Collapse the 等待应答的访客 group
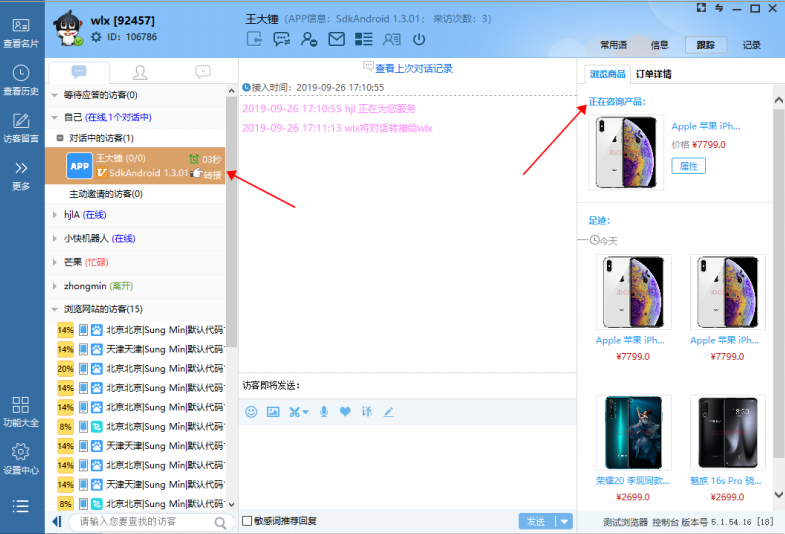This screenshot has height=534, width=785. coord(54,95)
